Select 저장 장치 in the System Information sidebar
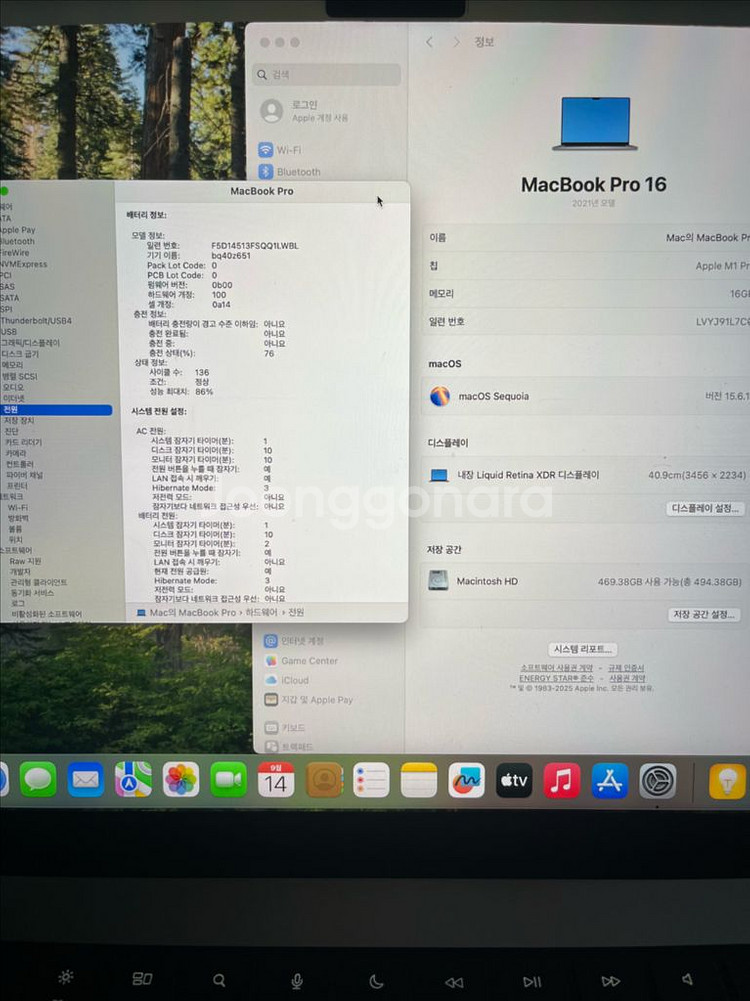The height and width of the screenshot is (1001, 750). point(19,421)
